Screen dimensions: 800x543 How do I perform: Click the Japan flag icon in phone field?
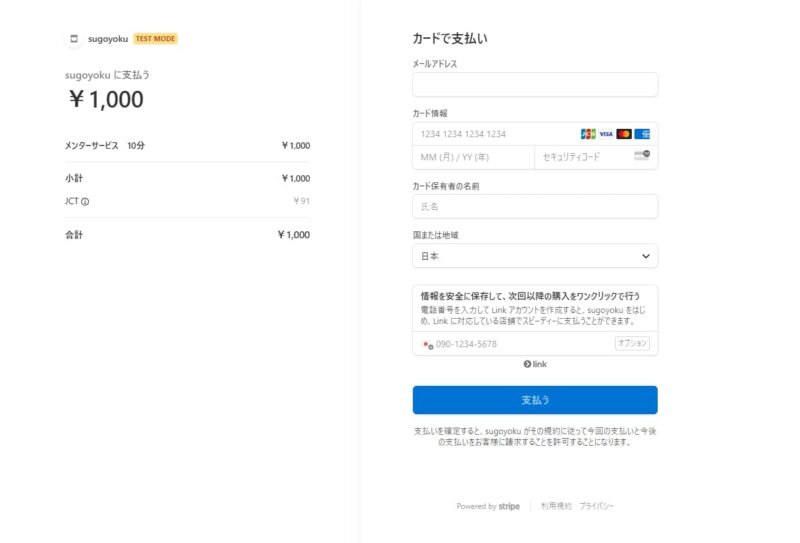click(x=427, y=344)
